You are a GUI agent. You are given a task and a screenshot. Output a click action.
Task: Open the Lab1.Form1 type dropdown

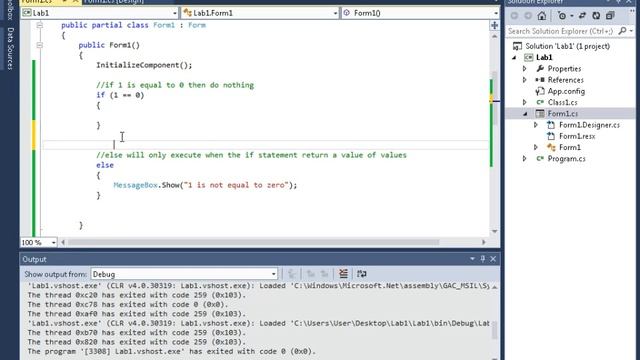[x=335, y=13]
